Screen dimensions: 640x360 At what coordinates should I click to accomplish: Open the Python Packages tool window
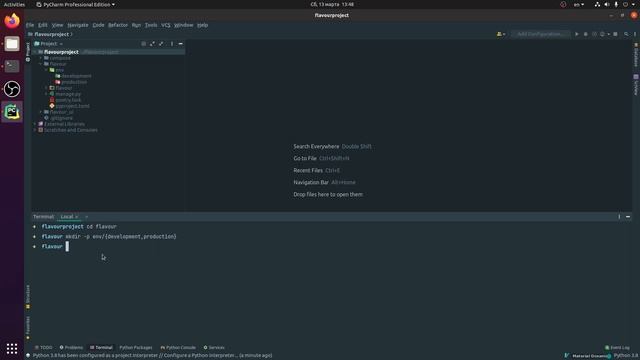point(136,348)
